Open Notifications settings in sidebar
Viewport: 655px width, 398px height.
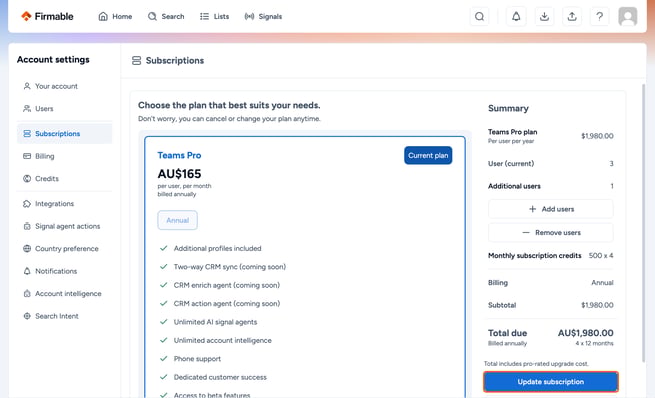point(64,271)
